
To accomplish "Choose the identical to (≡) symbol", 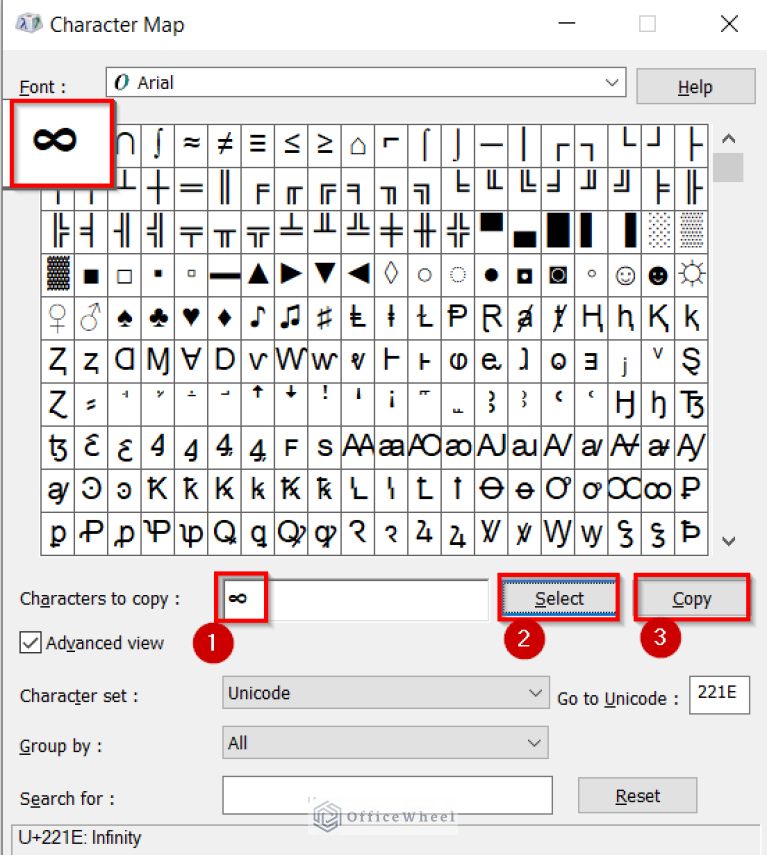I will click(258, 145).
